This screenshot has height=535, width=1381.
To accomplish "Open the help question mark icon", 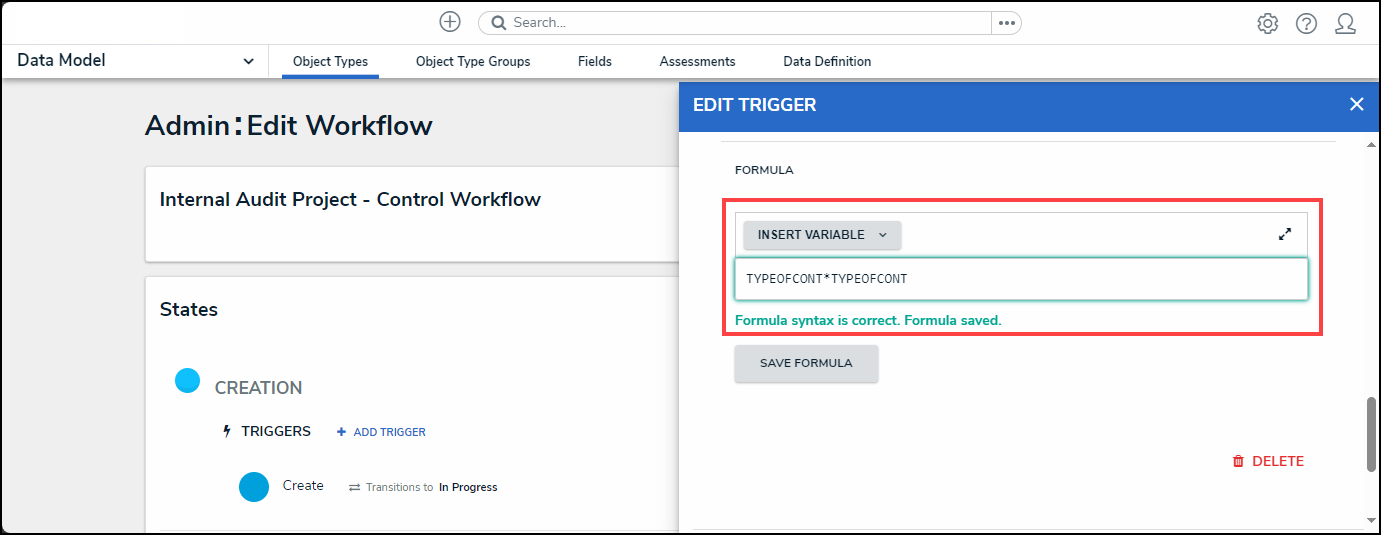I will [1306, 23].
